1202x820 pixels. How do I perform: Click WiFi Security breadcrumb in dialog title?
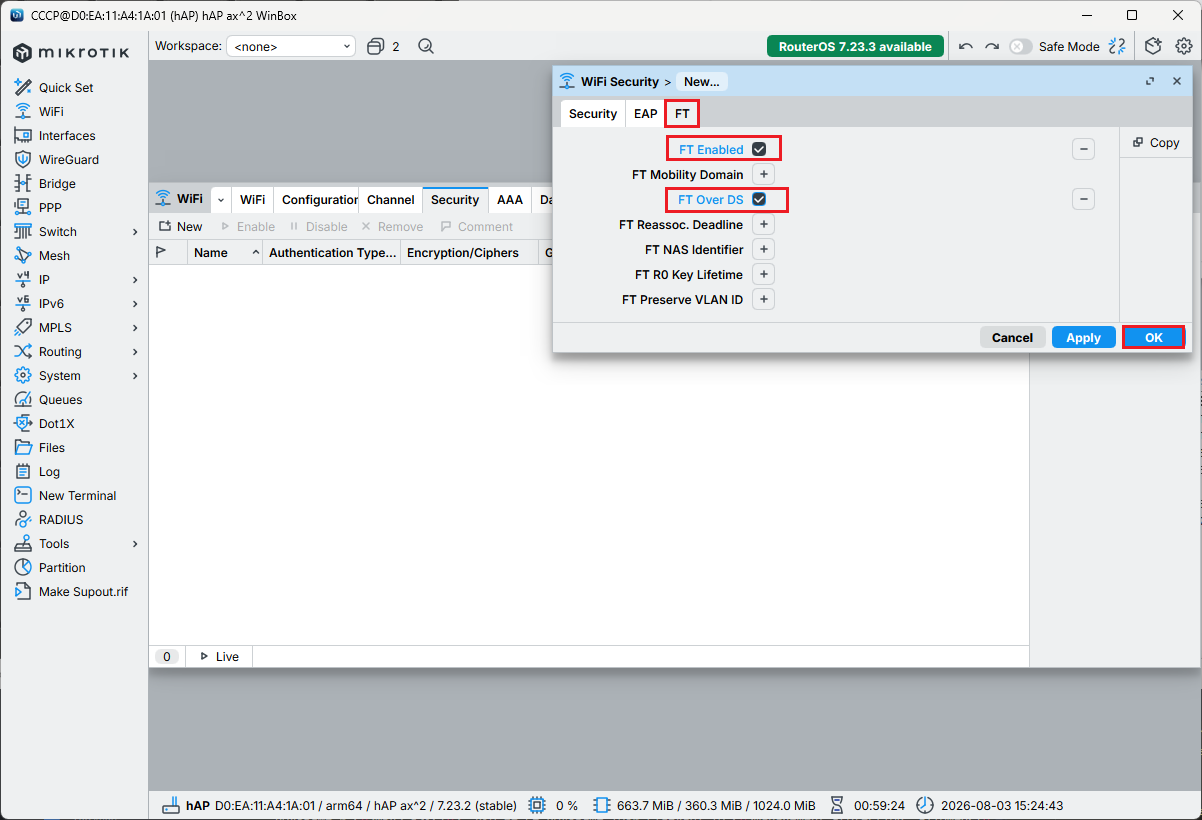pos(620,81)
